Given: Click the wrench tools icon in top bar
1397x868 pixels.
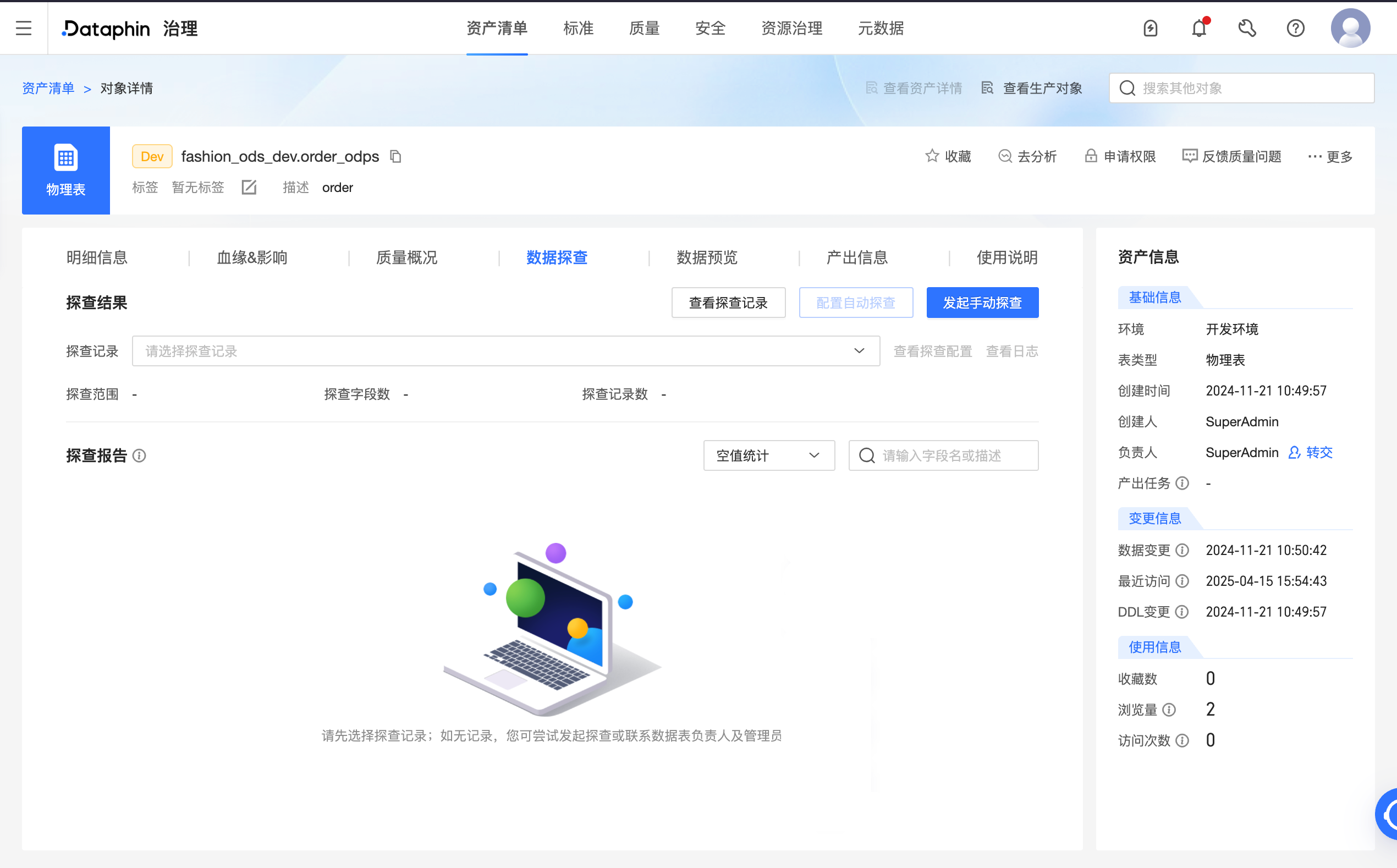Looking at the screenshot, I should (x=1248, y=28).
